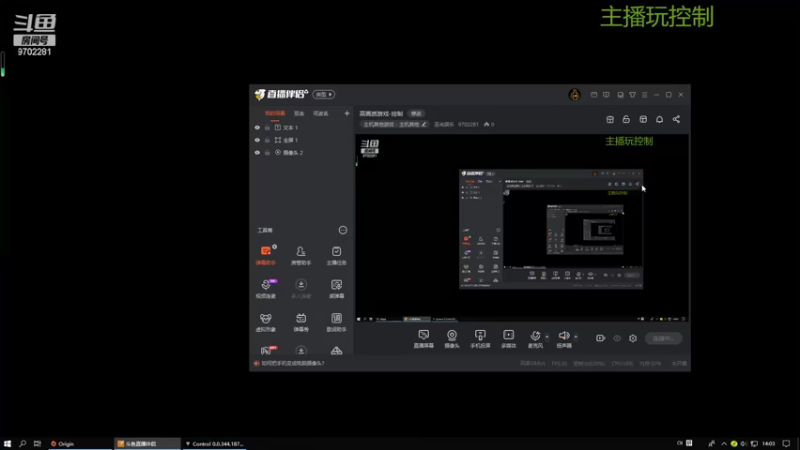Open the download-arrow tool beside 视频连麦
Image resolution: width=800 pixels, height=450 pixels.
[301, 289]
